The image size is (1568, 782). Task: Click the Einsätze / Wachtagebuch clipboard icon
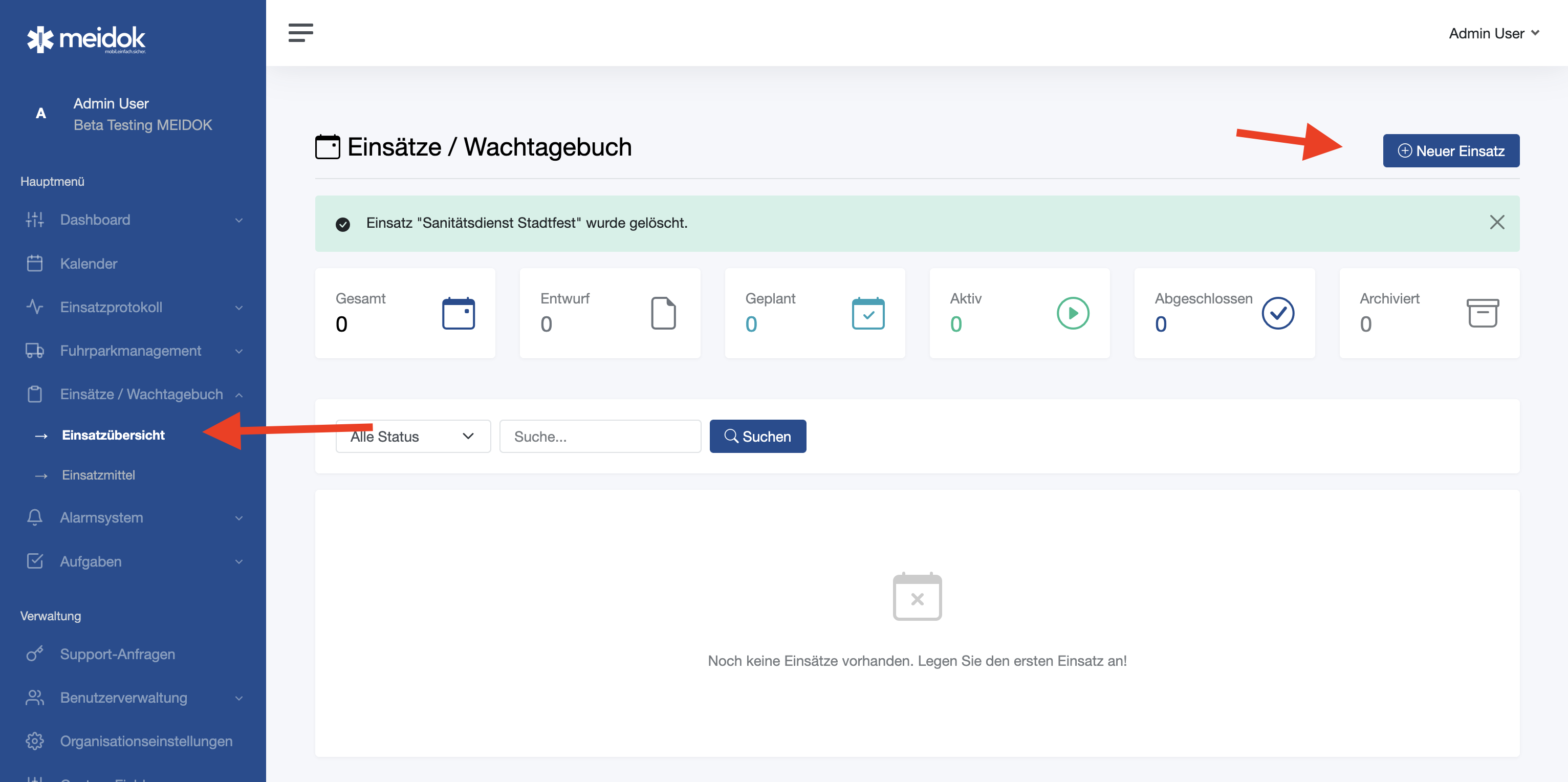pyautogui.click(x=35, y=395)
